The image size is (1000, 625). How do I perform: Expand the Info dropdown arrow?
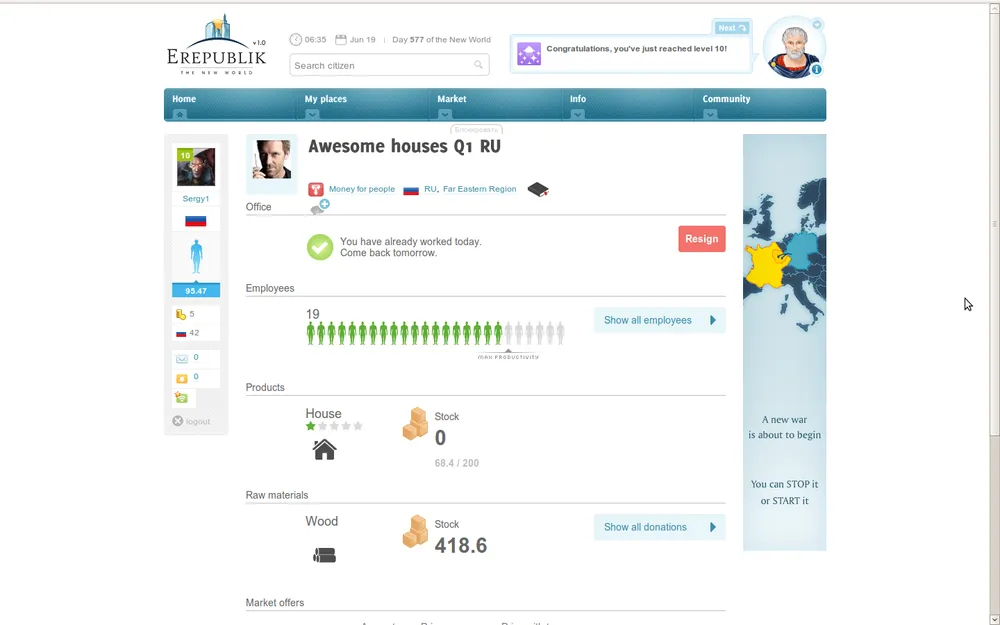[x=577, y=114]
